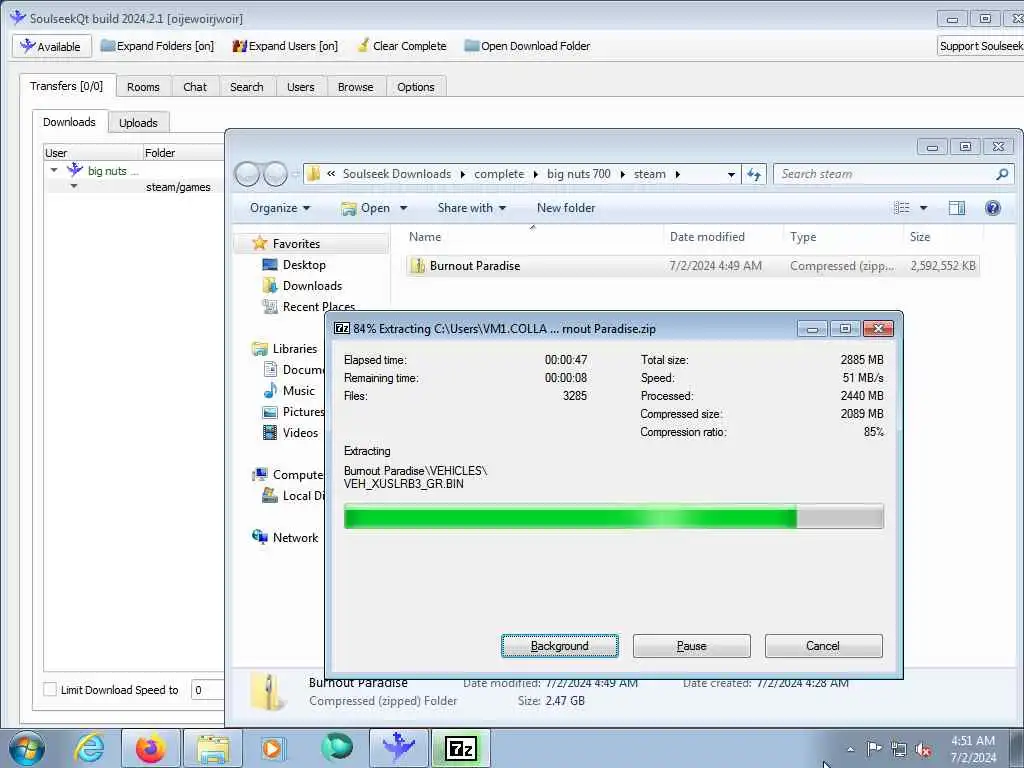Open the Browse tab
Viewport: 1024px width, 768px height.
point(355,87)
